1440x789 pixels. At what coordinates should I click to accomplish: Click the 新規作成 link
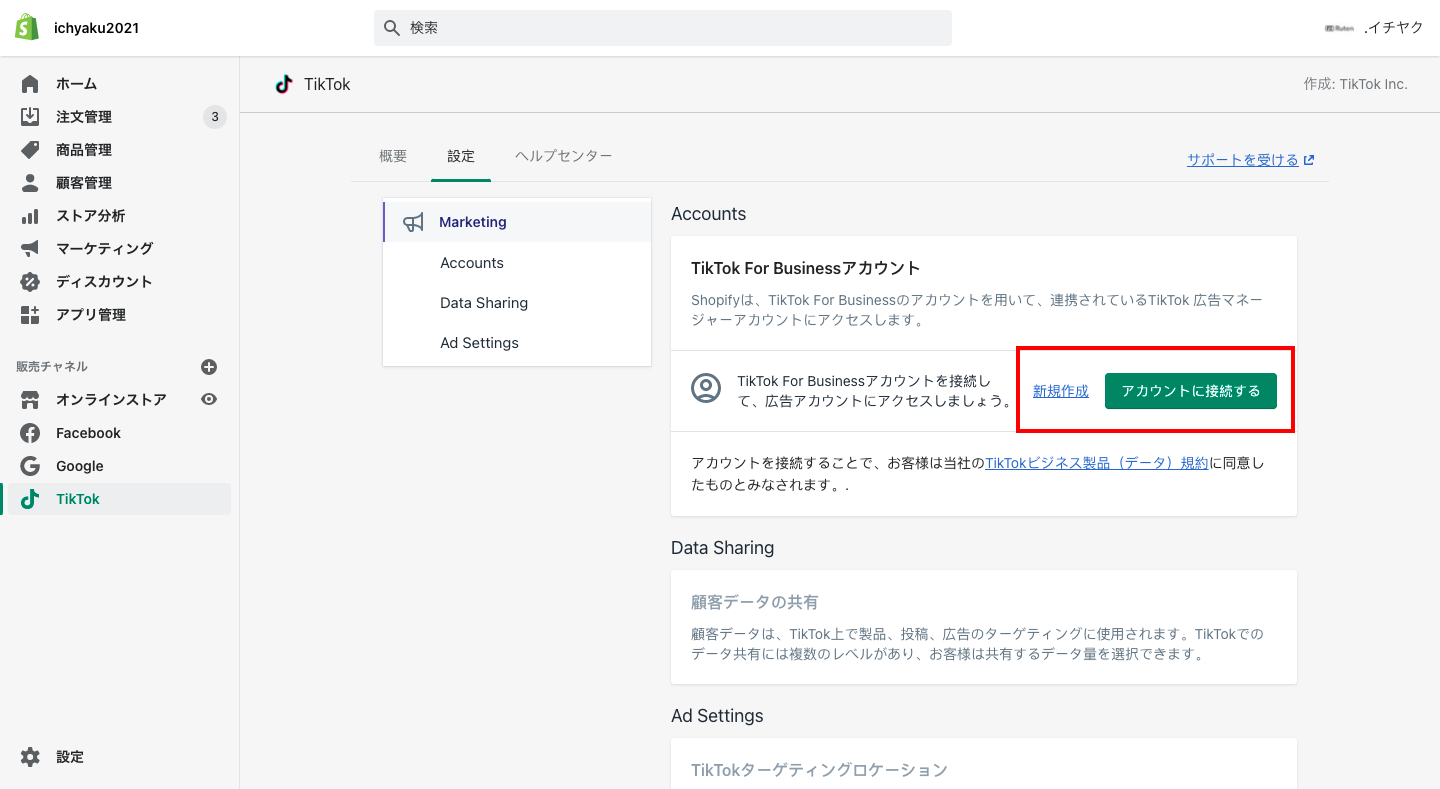[x=1061, y=391]
